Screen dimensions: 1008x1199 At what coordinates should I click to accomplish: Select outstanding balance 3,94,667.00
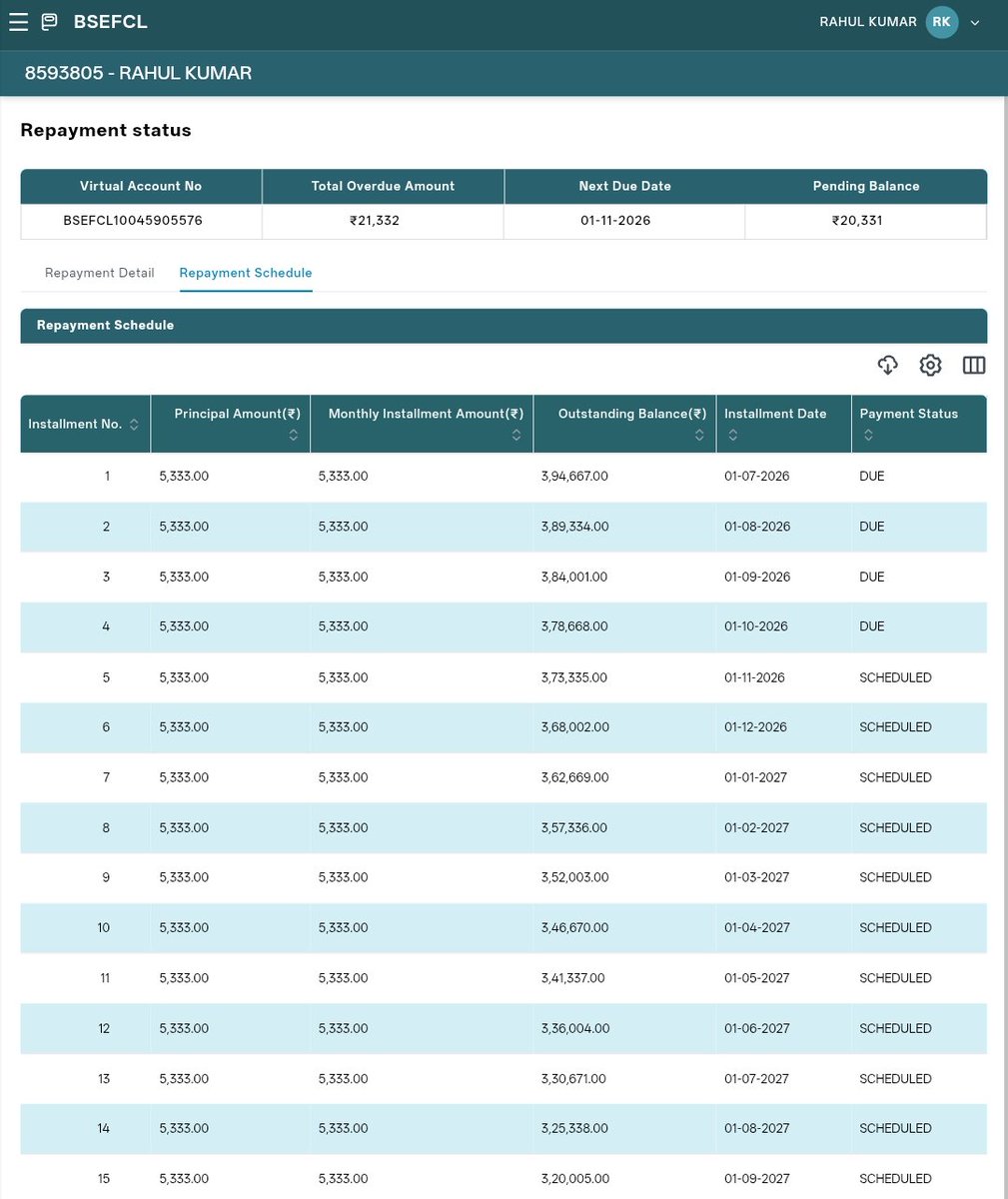click(574, 477)
